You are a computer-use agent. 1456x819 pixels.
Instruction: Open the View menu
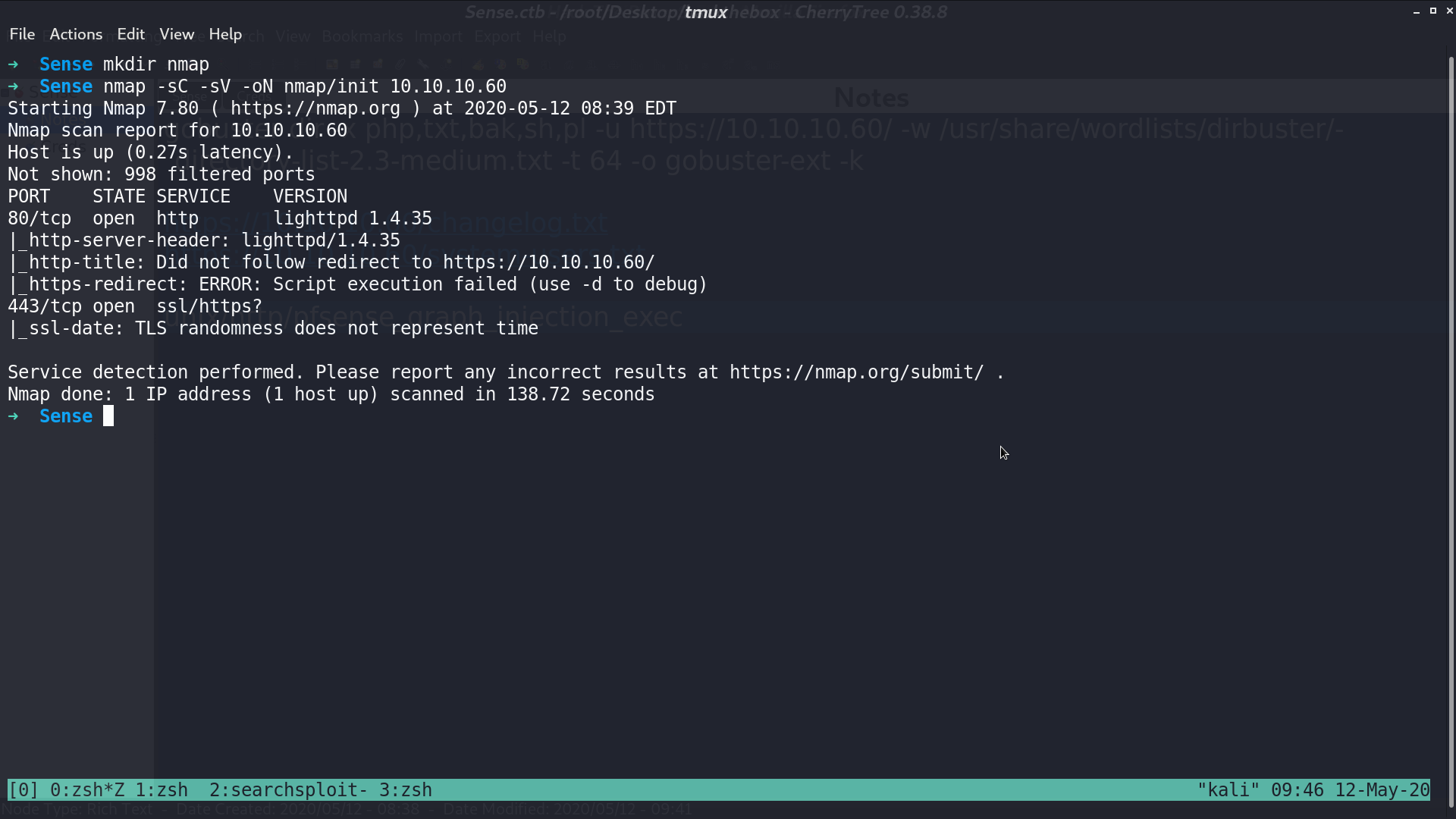click(x=177, y=34)
